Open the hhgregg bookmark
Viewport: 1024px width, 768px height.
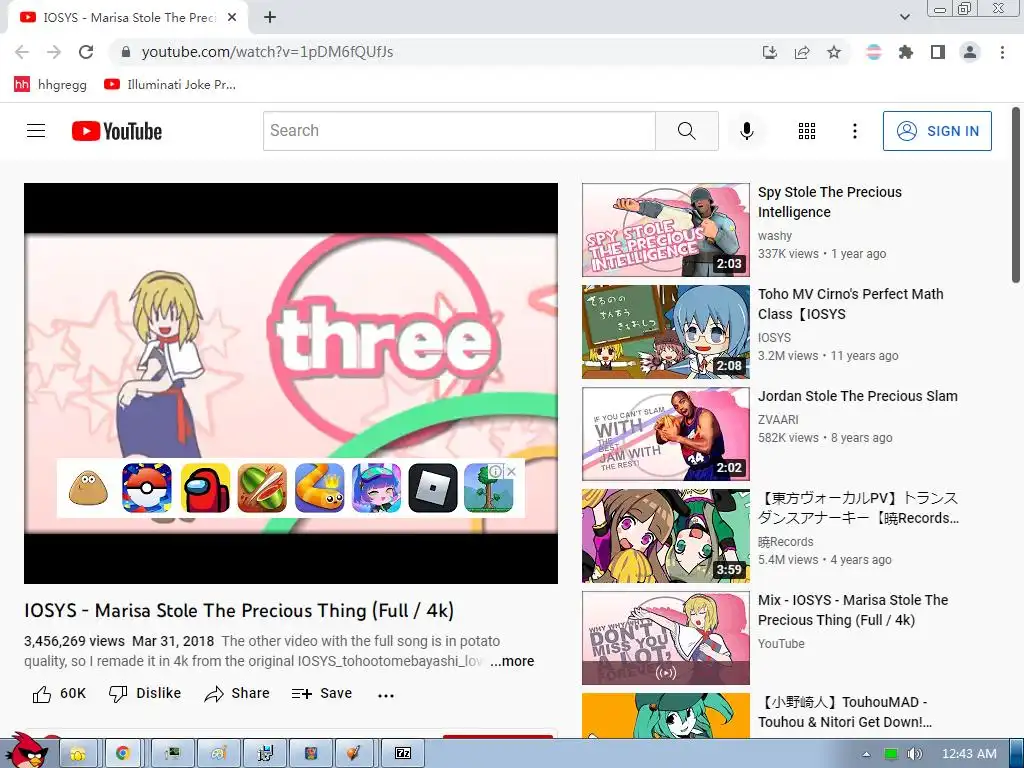[x=50, y=84]
